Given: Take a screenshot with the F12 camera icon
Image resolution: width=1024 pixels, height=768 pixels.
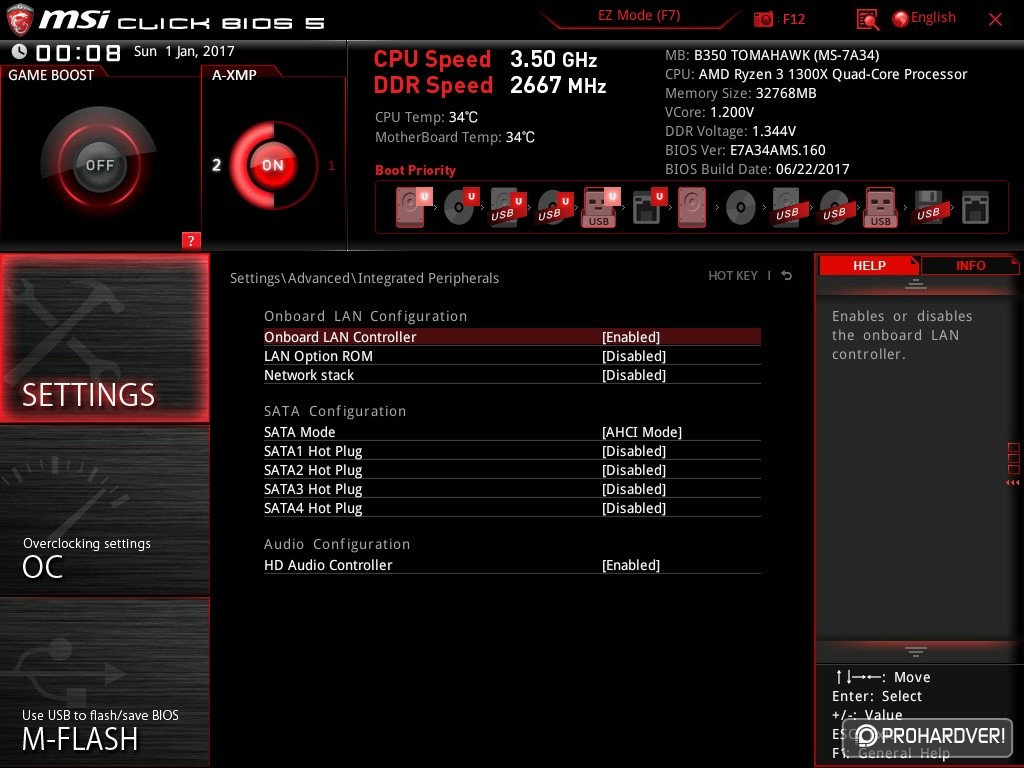Looking at the screenshot, I should 763,19.
